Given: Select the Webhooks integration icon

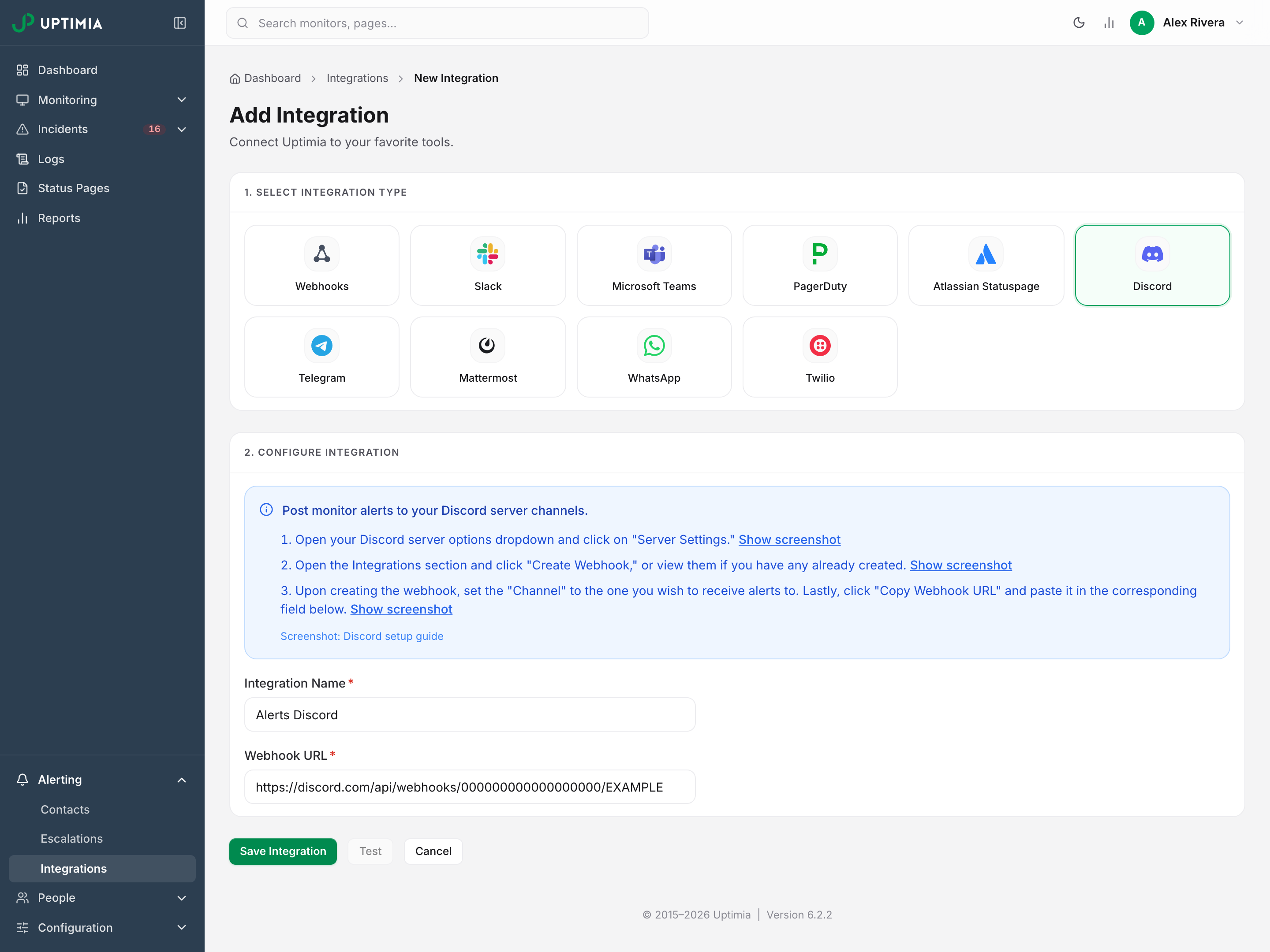Looking at the screenshot, I should click(321, 253).
